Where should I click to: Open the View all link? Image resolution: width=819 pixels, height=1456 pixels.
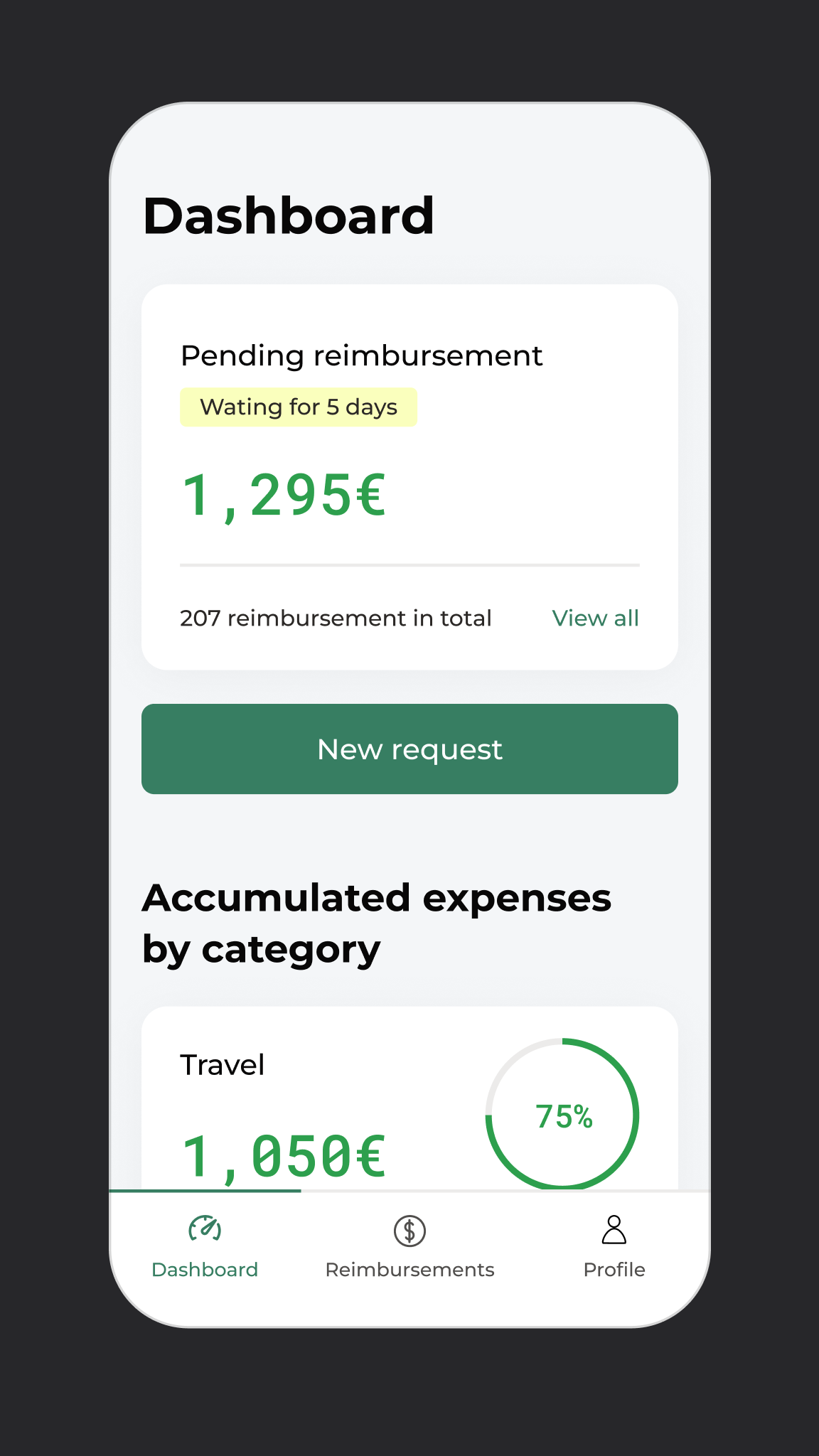[x=595, y=619]
